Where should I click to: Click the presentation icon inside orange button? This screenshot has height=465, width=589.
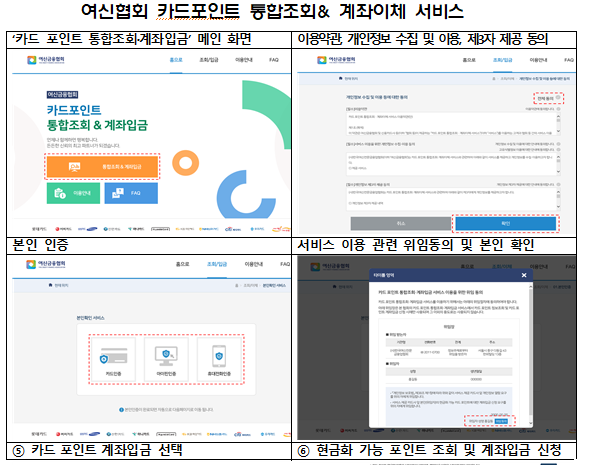tap(74, 167)
